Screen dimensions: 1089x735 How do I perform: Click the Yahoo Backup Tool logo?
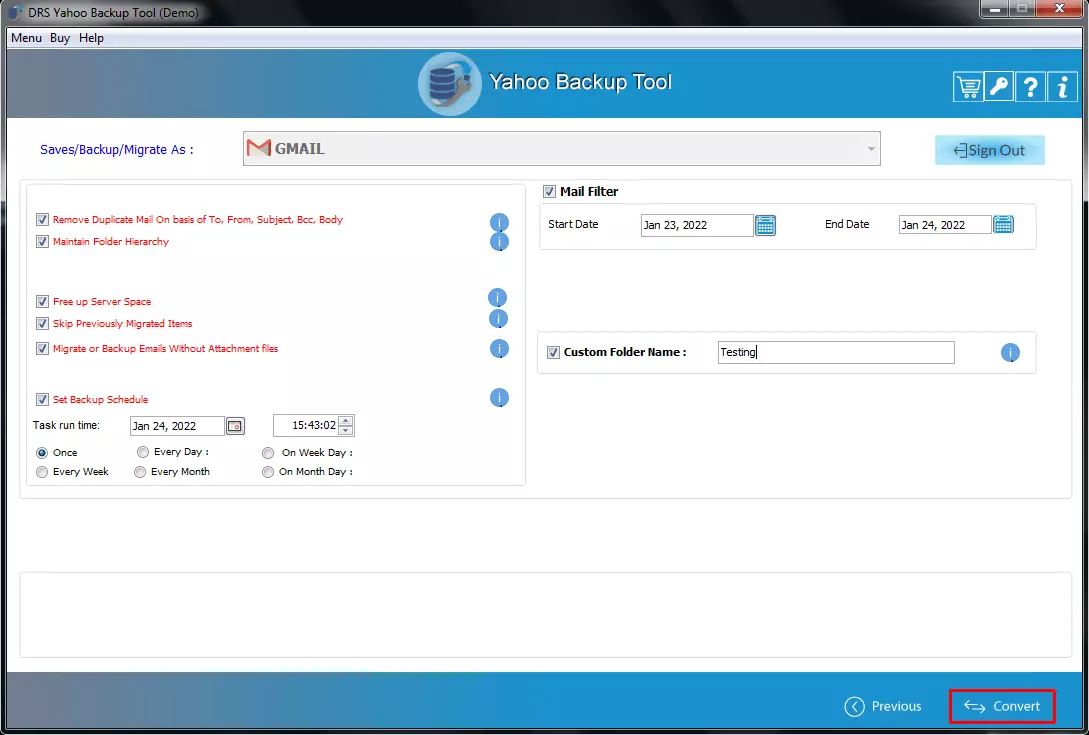(x=449, y=84)
